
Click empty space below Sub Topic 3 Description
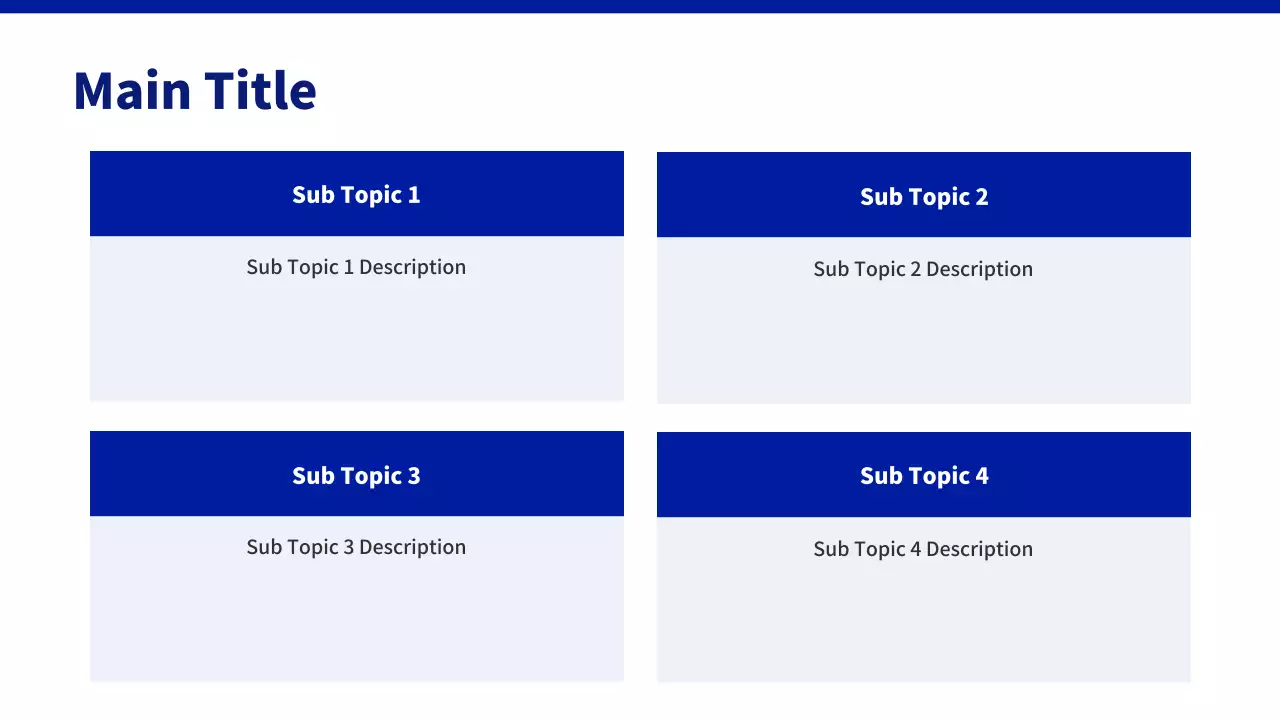(356, 625)
